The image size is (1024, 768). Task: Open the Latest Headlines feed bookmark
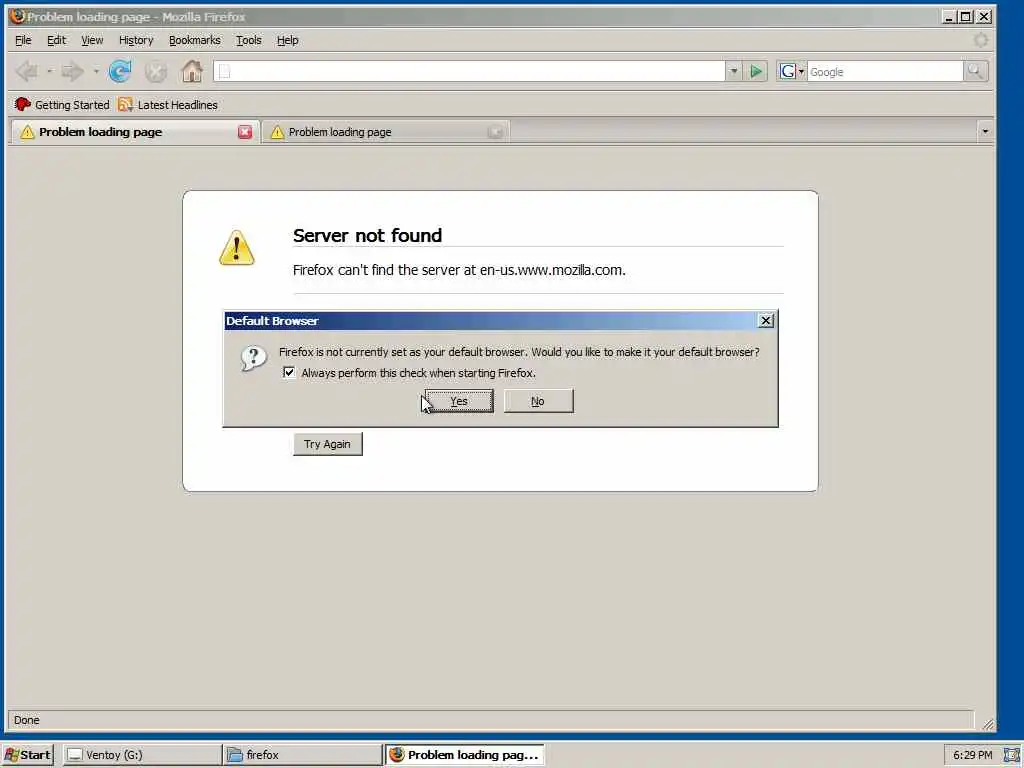(x=168, y=104)
